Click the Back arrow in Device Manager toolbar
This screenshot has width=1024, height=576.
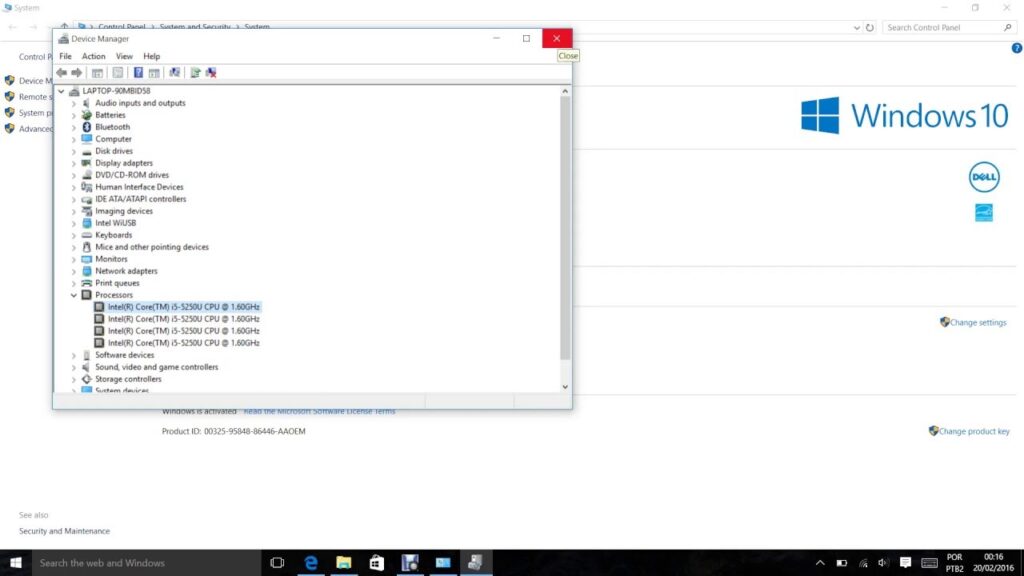[x=61, y=72]
